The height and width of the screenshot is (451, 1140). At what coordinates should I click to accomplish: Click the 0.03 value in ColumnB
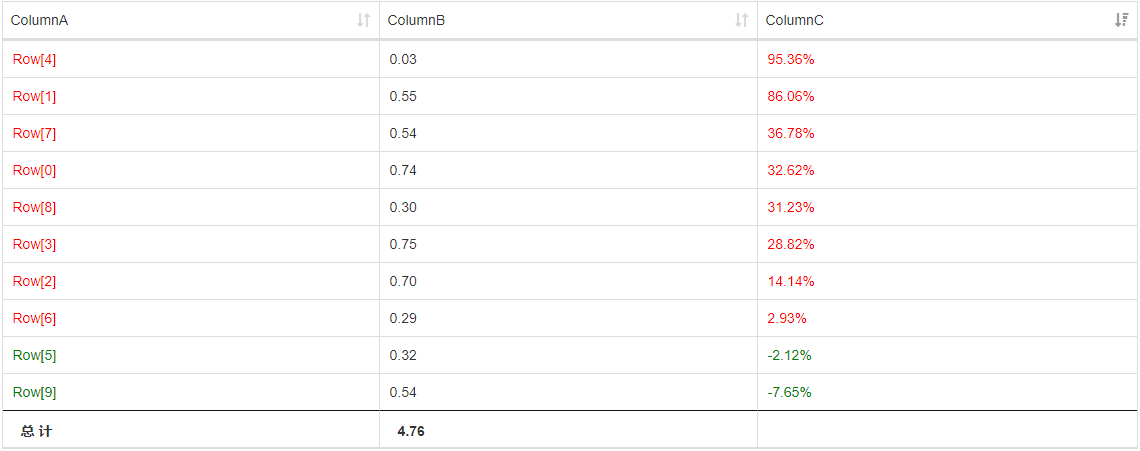pyautogui.click(x=403, y=60)
